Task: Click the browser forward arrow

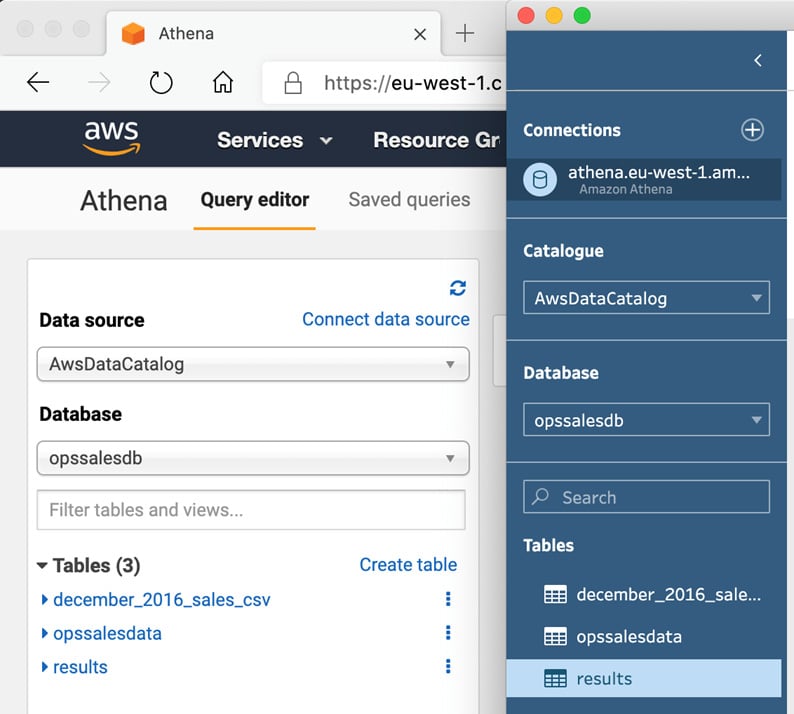Action: 99,82
